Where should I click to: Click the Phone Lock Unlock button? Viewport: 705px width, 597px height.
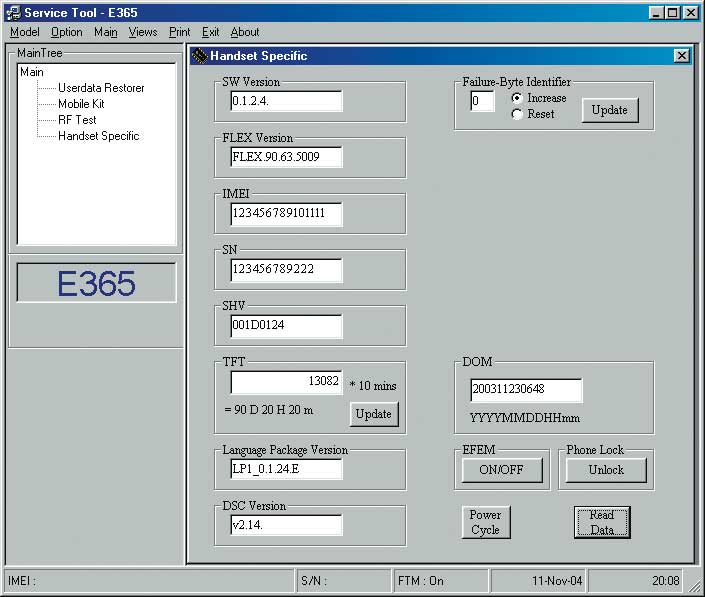click(606, 470)
